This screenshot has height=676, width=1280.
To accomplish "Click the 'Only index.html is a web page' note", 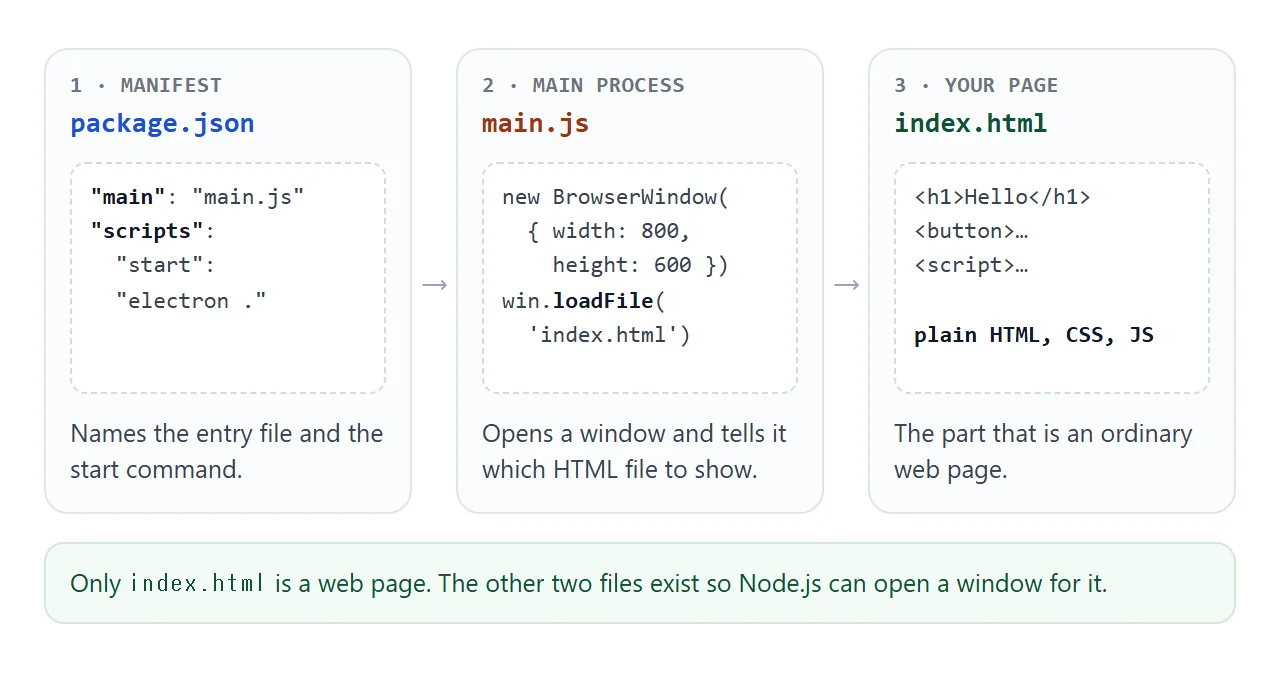I will 640,583.
